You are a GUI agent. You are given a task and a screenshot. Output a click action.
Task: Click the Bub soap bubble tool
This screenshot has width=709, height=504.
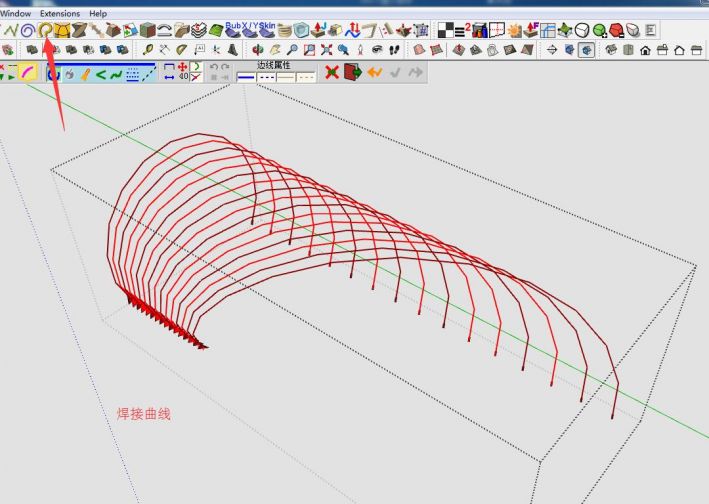click(233, 30)
